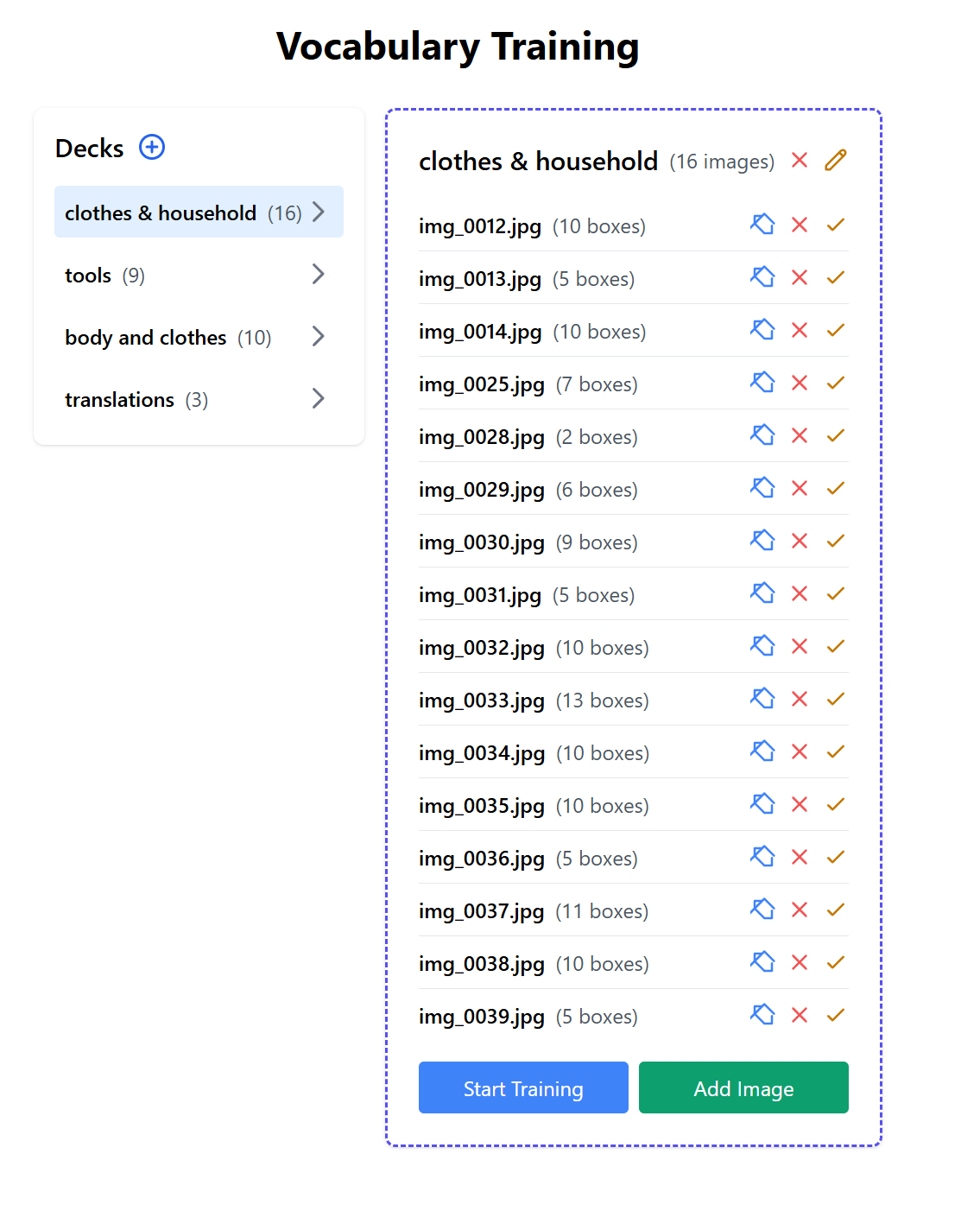This screenshot has width=980, height=1211.
Task: Click the Add Image button
Action: [x=743, y=1088]
